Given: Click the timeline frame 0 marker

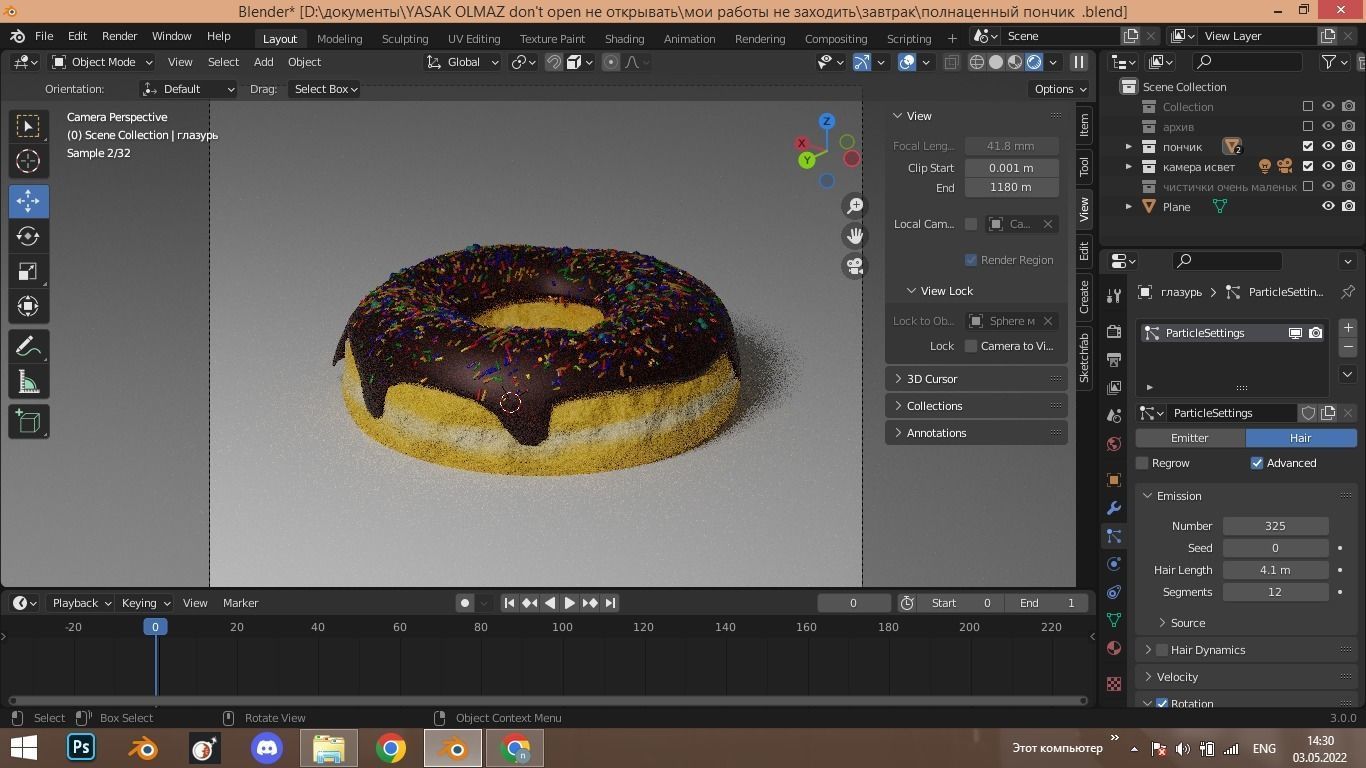Looking at the screenshot, I should [155, 627].
